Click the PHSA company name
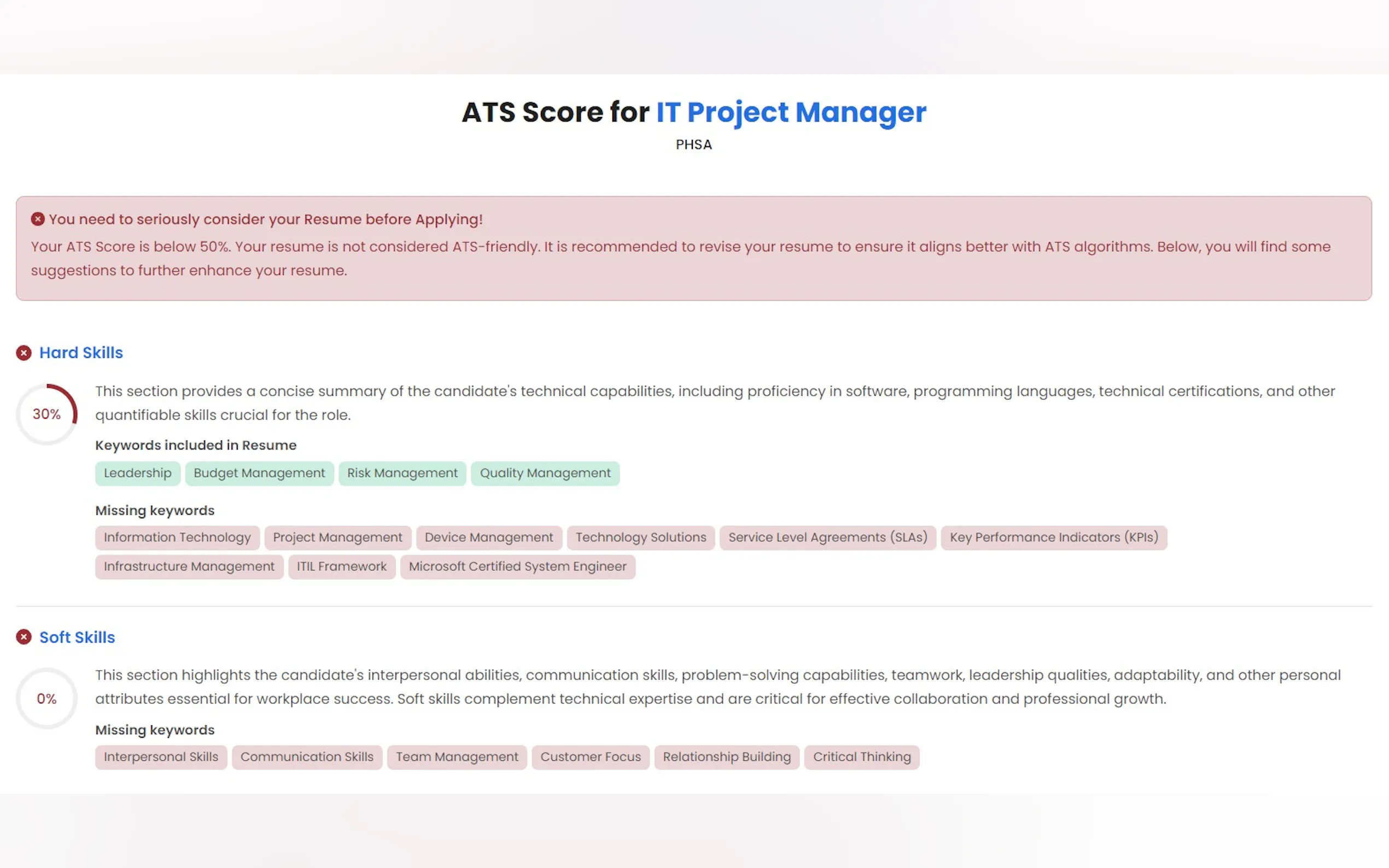This screenshot has width=1389, height=868. (693, 145)
